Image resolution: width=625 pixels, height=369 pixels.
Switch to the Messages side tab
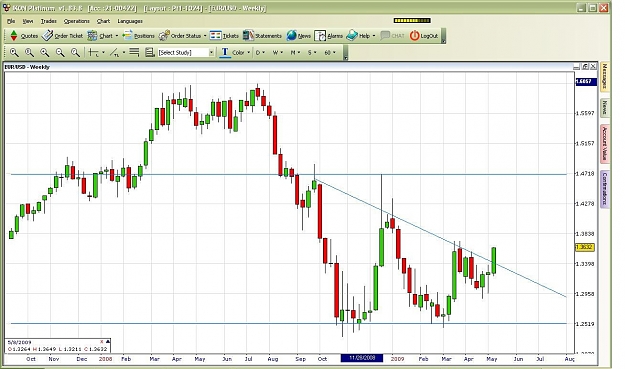click(x=605, y=77)
